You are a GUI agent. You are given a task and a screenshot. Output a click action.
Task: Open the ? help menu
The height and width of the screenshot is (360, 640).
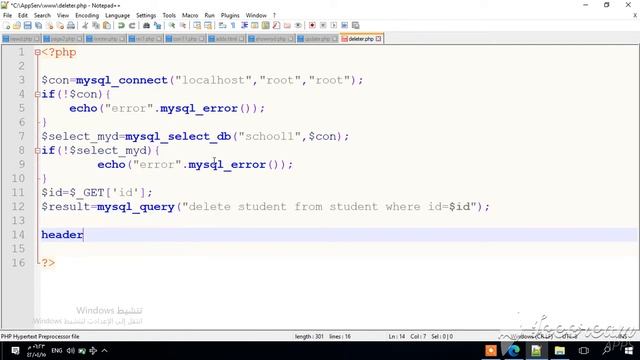click(274, 16)
